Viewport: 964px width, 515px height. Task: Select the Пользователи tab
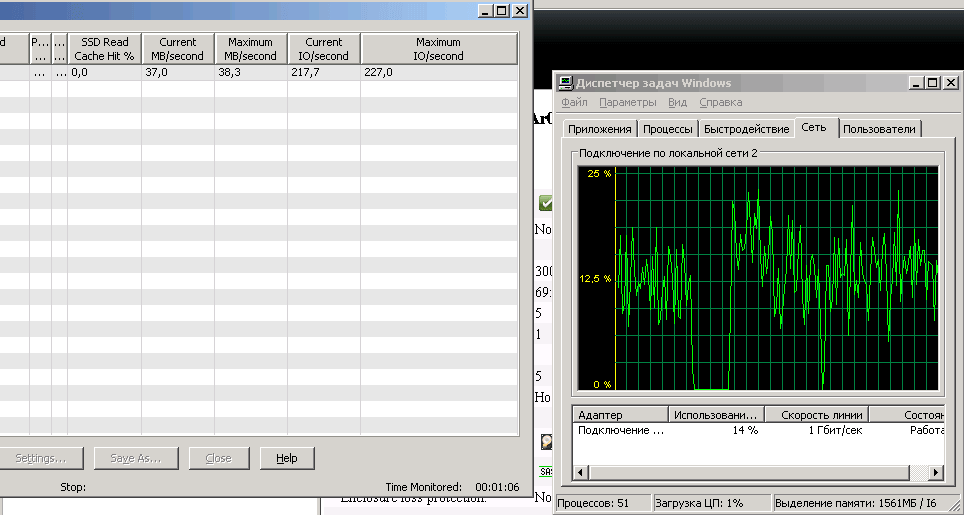(x=878, y=129)
